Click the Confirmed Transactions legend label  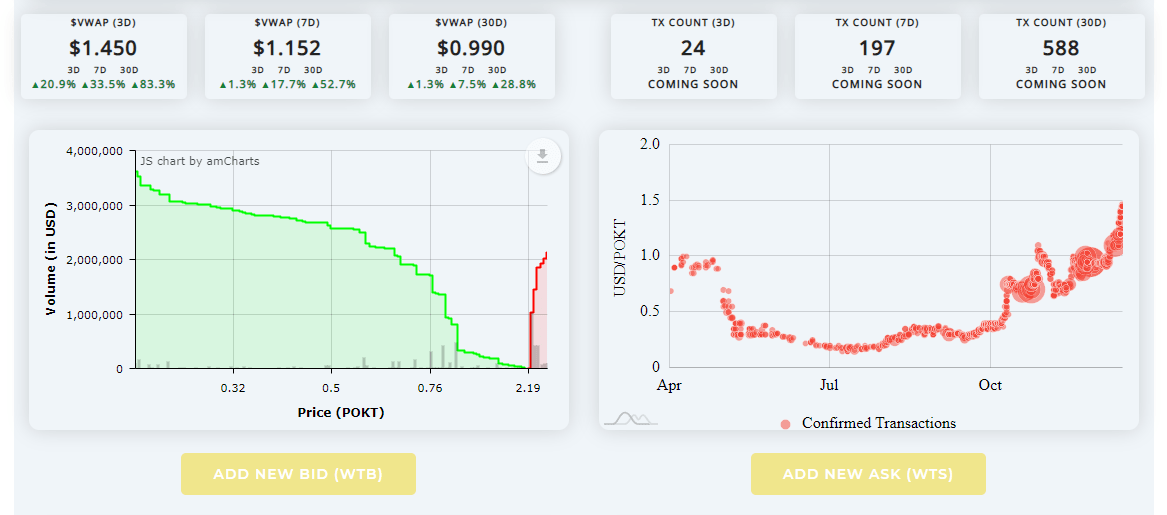(x=879, y=423)
